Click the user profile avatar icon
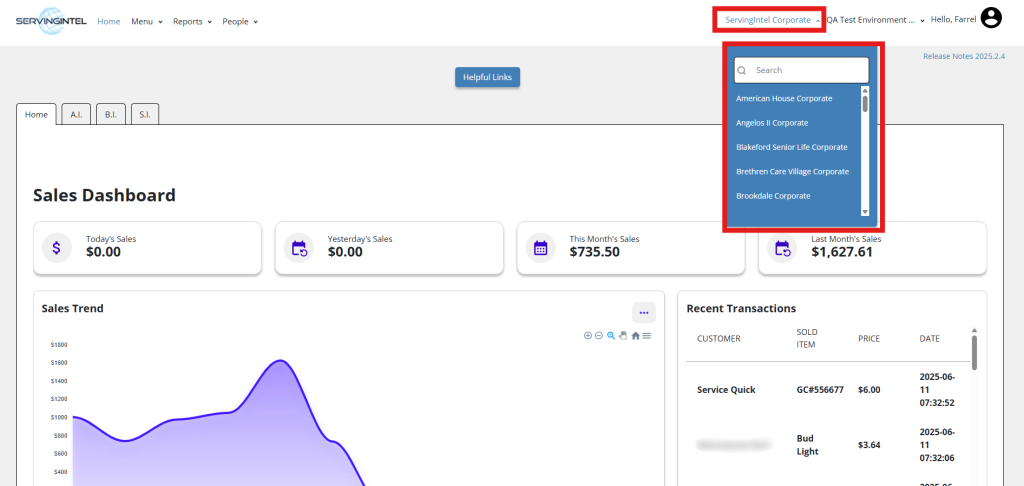 [x=991, y=18]
